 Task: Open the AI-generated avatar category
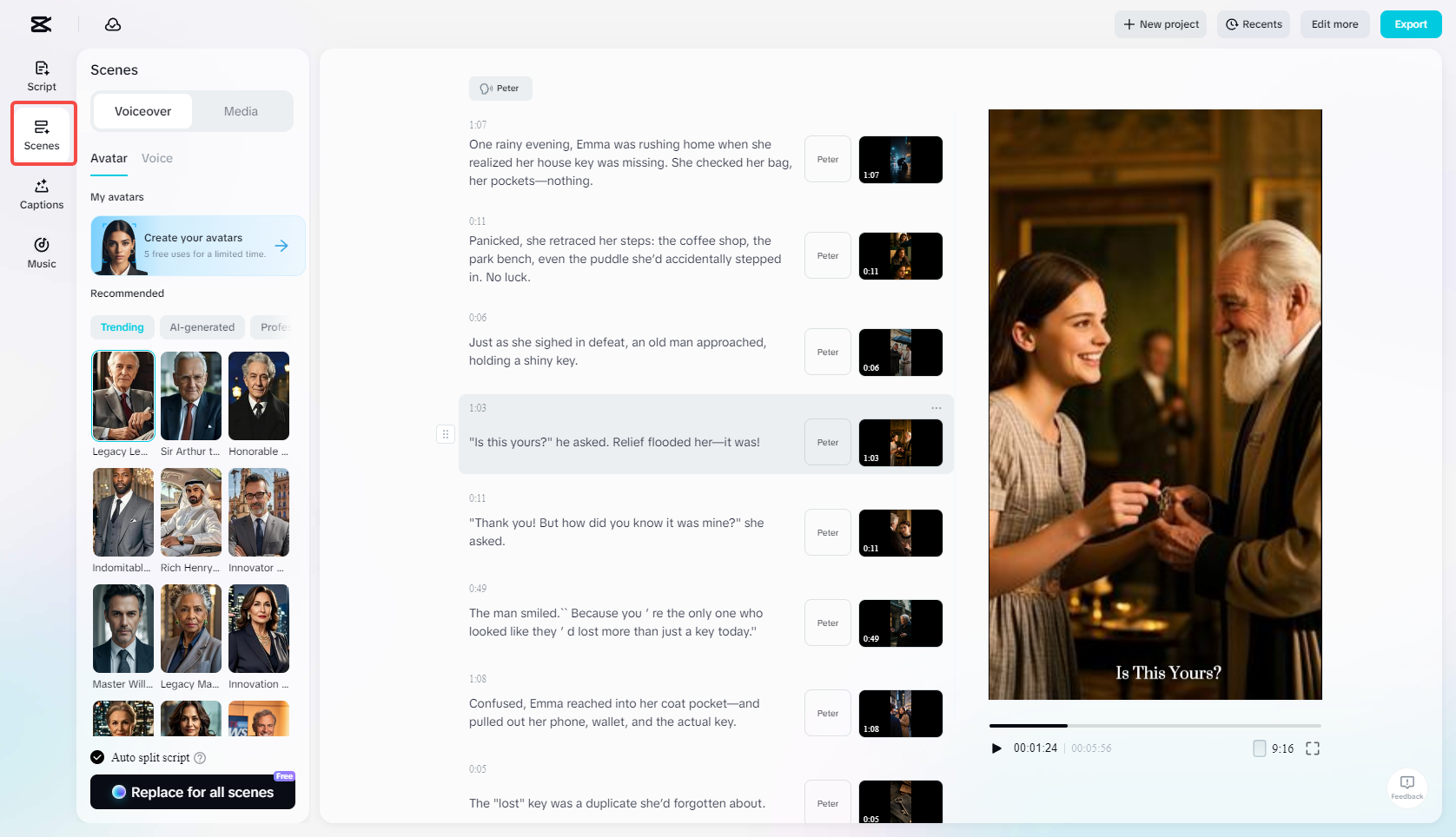click(x=202, y=327)
